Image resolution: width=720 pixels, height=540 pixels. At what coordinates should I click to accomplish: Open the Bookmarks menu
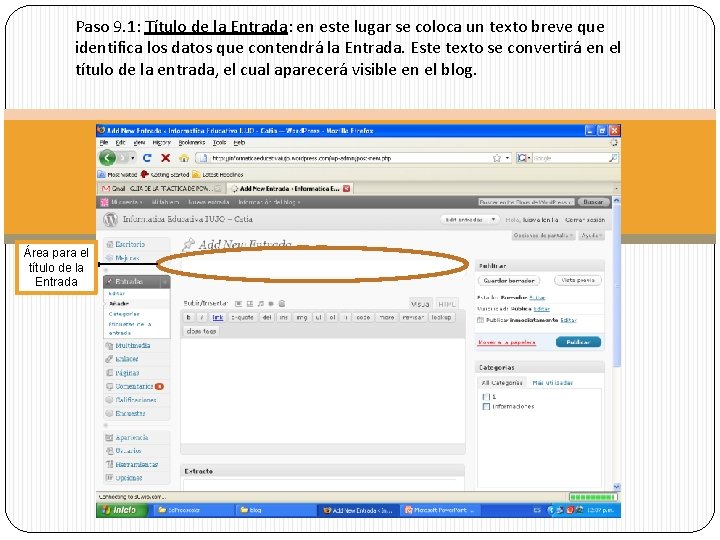pyautogui.click(x=192, y=143)
